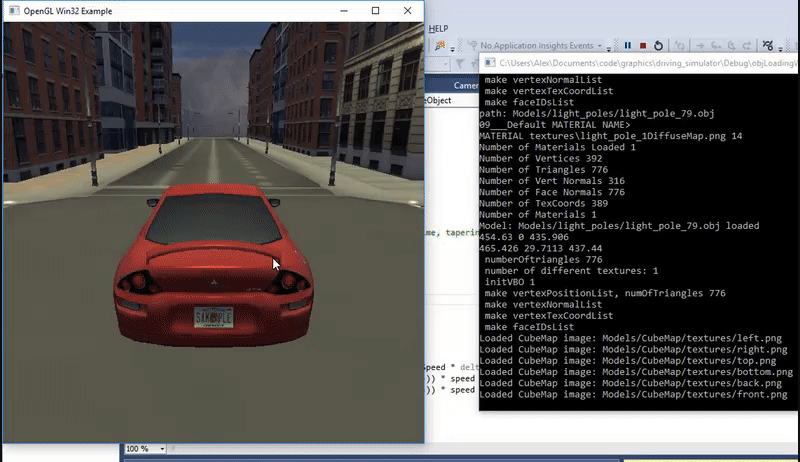Click '465.426 29.7113 437.44' console line
Screen dimensions: 800x462
tap(541, 248)
